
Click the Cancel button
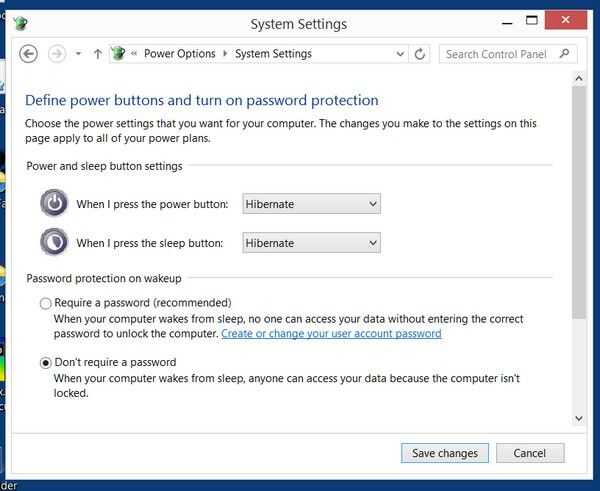click(x=529, y=453)
